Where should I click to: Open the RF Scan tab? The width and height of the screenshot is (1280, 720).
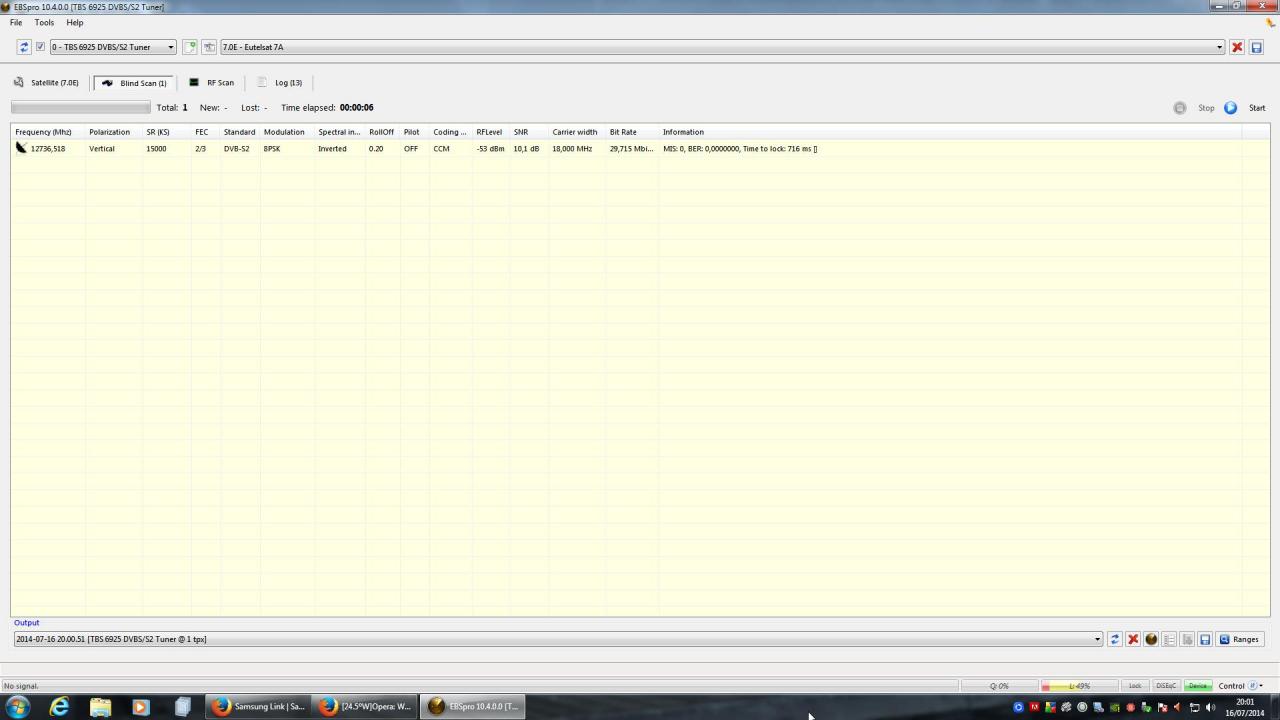click(211, 83)
